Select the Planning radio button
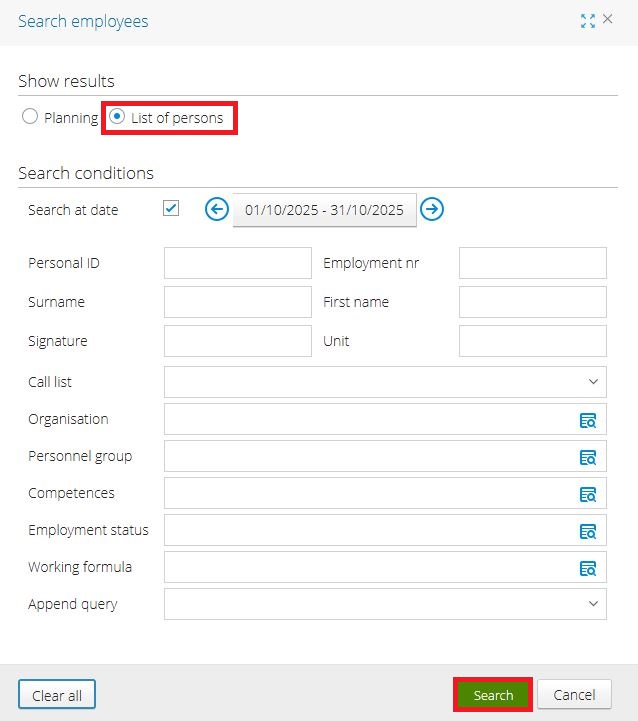638x721 pixels. click(x=30, y=117)
